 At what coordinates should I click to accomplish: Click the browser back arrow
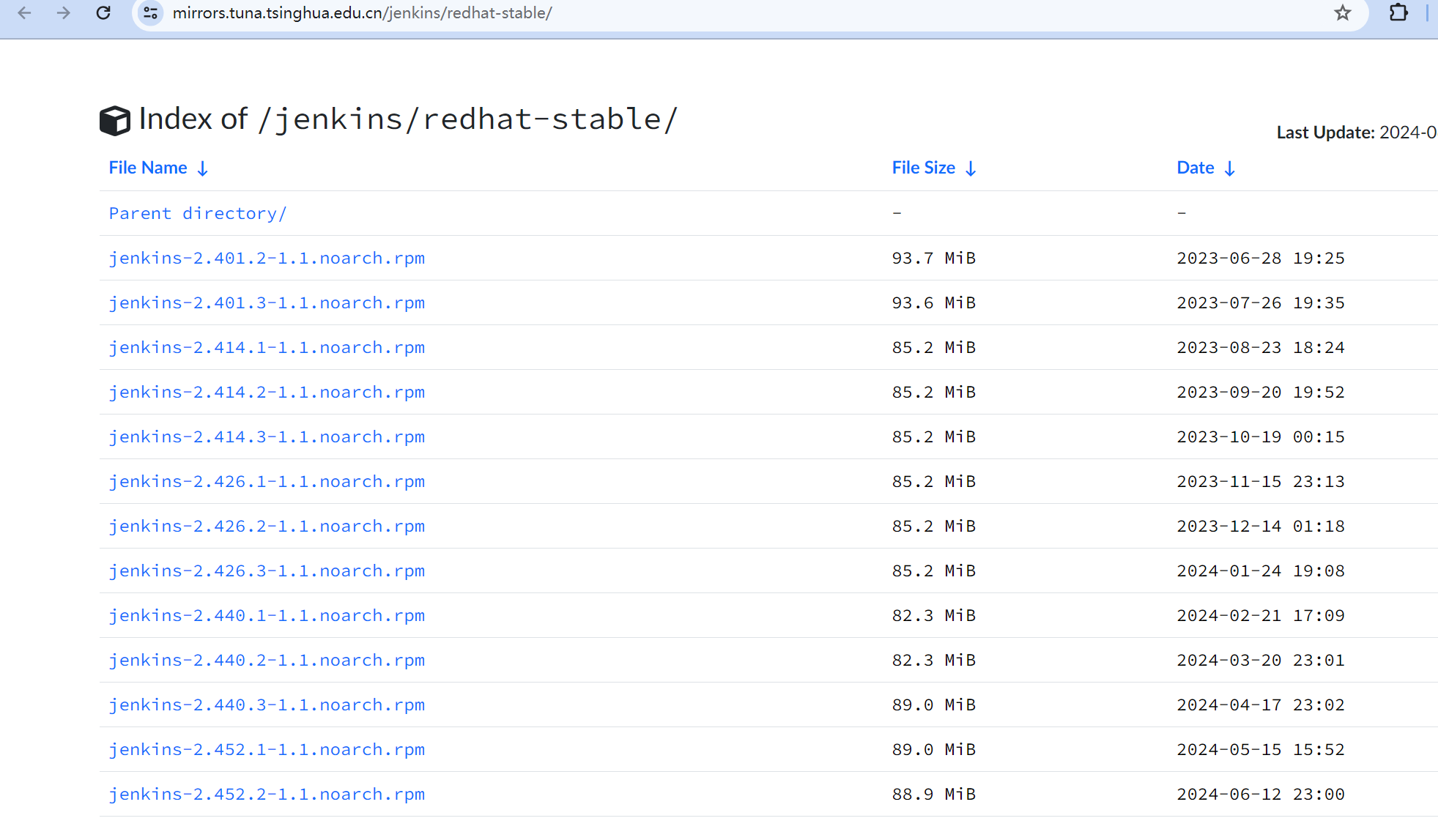(x=24, y=12)
